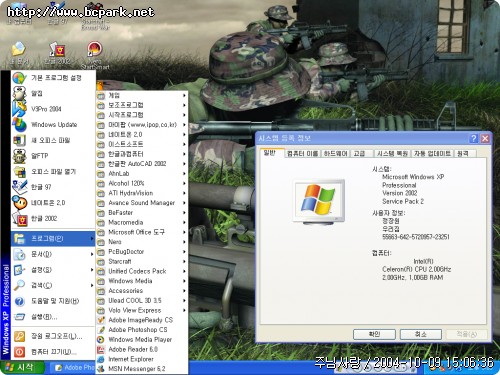Expand the 한글판 AutoCAD 2002 folder
500x375 pixels.
[142, 164]
